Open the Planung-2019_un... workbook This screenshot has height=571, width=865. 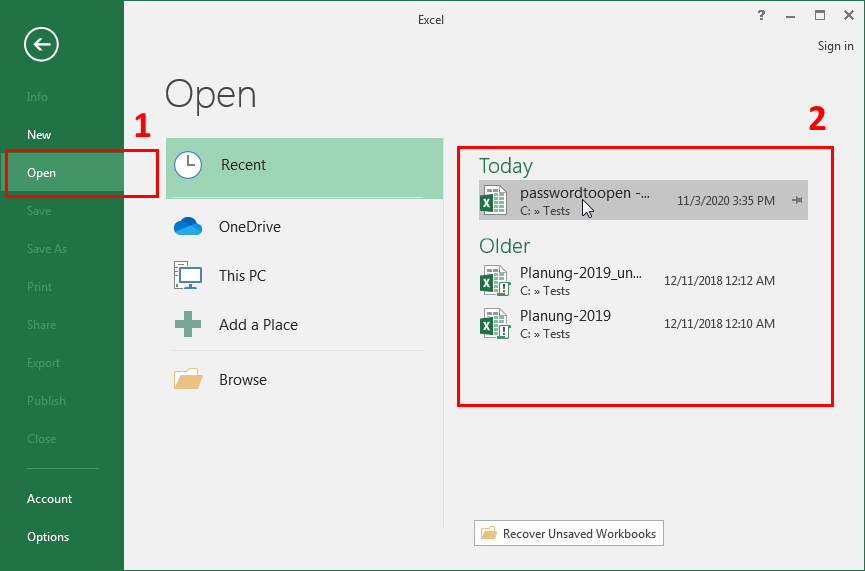pyautogui.click(x=643, y=281)
